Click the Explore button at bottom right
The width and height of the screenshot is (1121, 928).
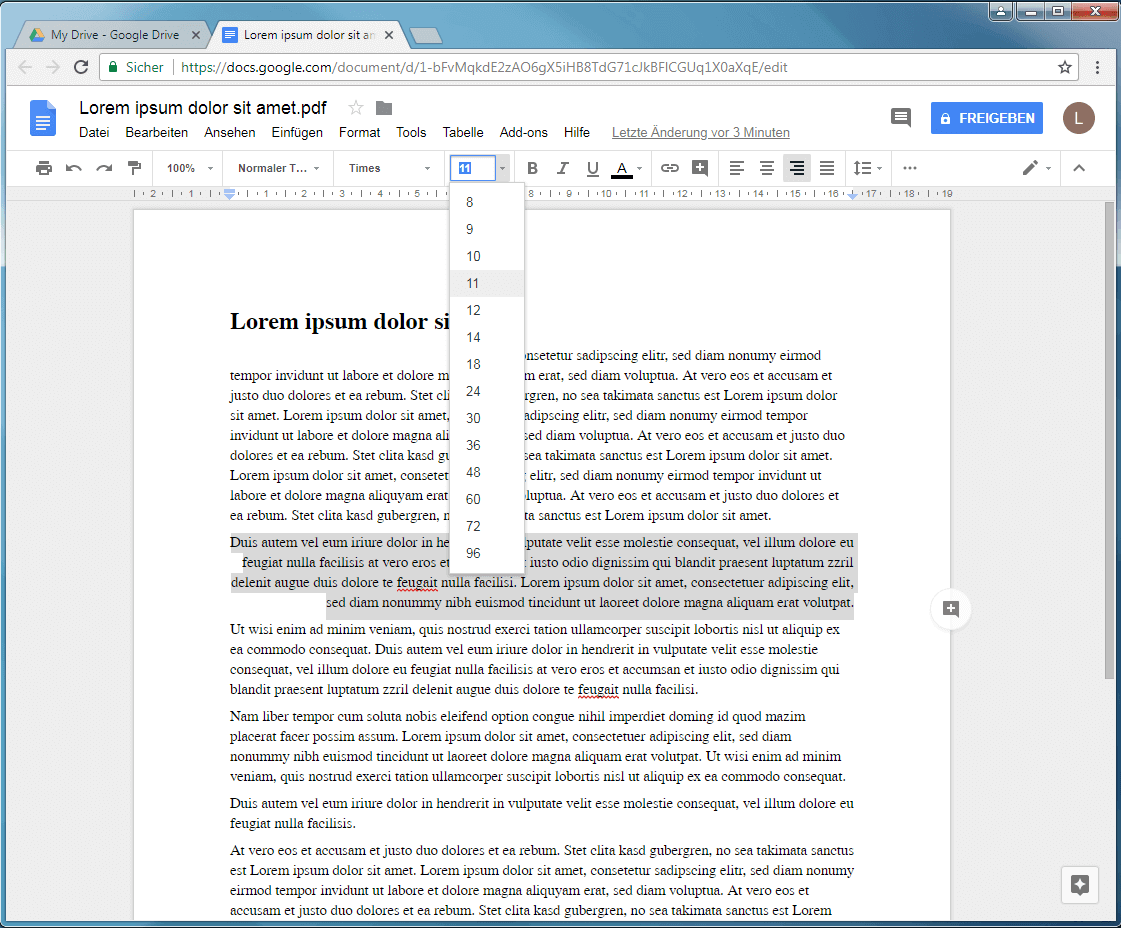1080,885
